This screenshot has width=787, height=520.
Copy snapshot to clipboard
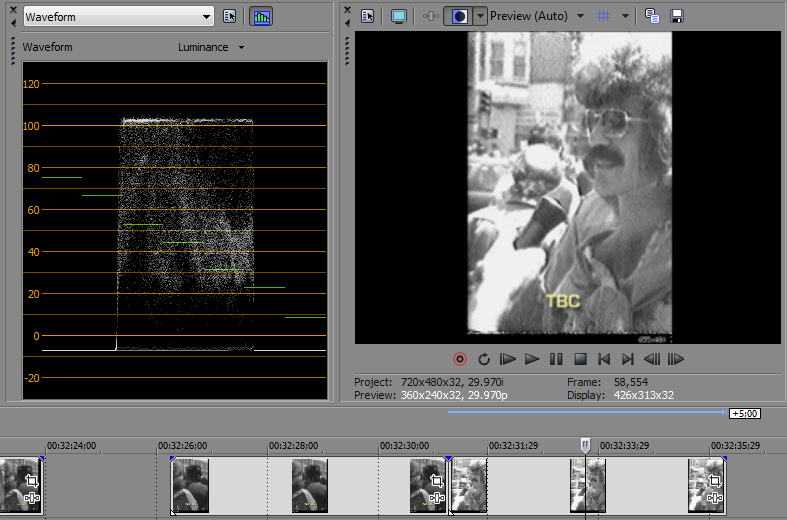pos(653,16)
